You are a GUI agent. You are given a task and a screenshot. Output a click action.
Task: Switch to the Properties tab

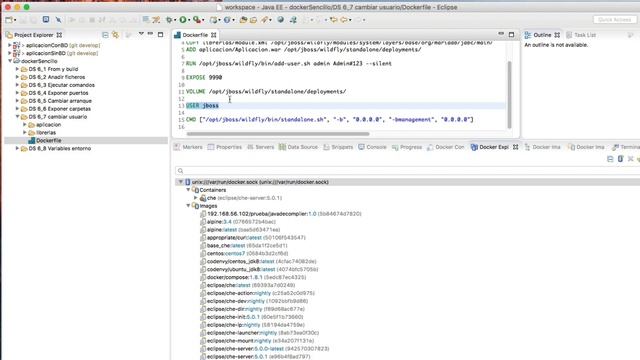[225, 147]
